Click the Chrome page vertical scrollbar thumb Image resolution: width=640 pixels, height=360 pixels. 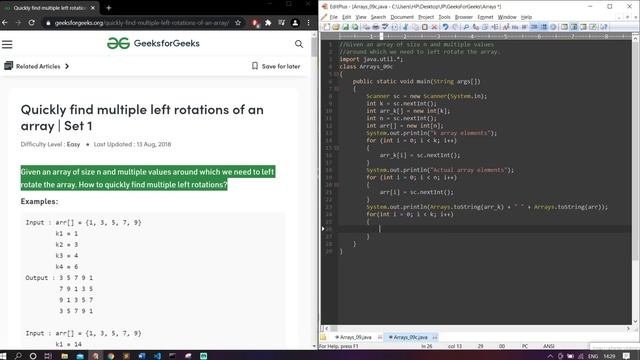(x=314, y=46)
